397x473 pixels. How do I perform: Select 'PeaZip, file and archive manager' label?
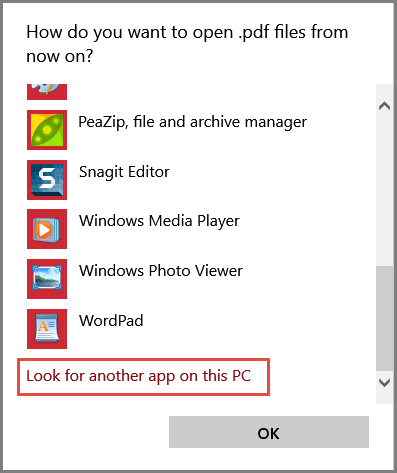click(192, 122)
